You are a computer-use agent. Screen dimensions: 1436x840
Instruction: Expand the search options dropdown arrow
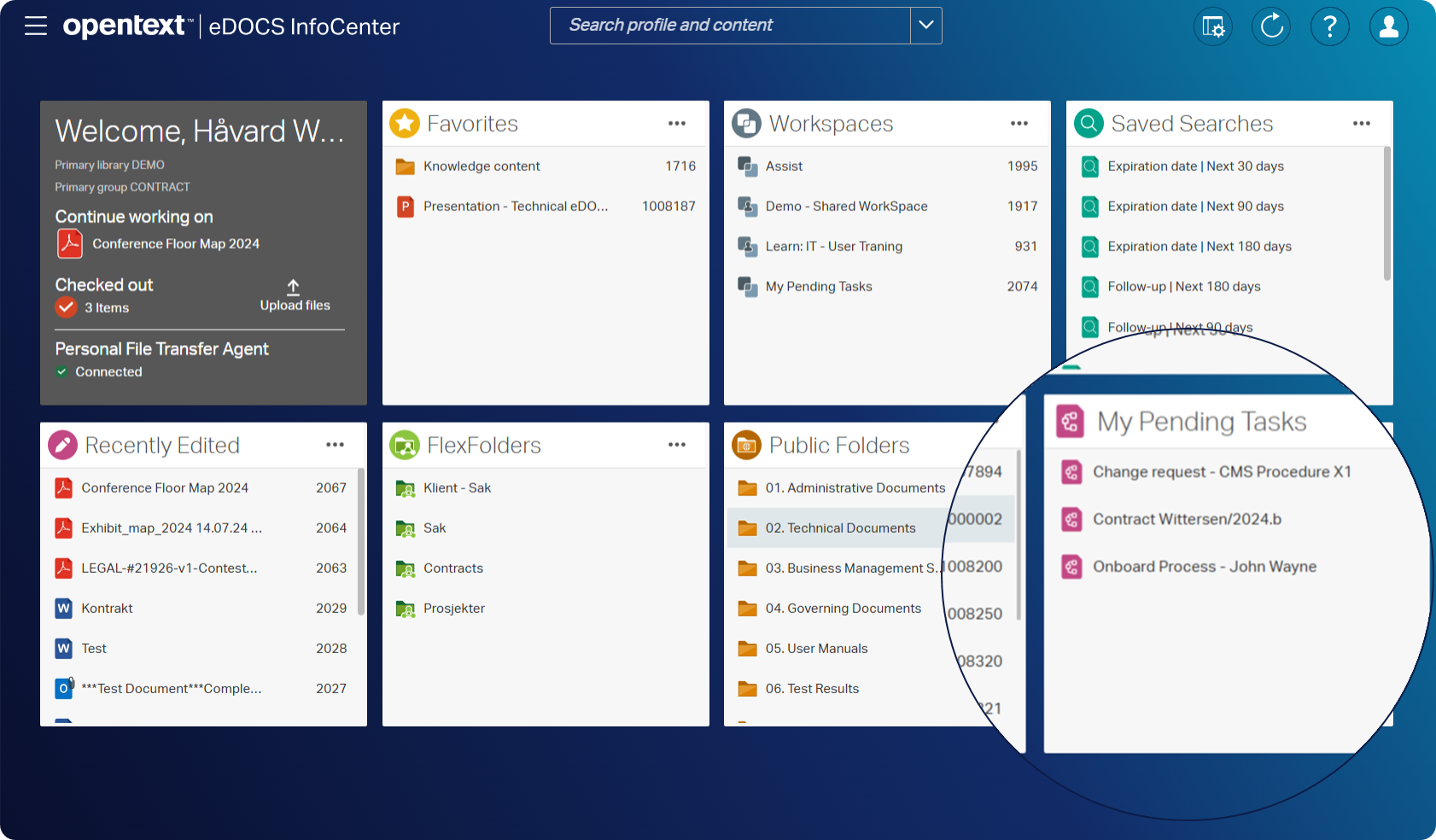(926, 26)
